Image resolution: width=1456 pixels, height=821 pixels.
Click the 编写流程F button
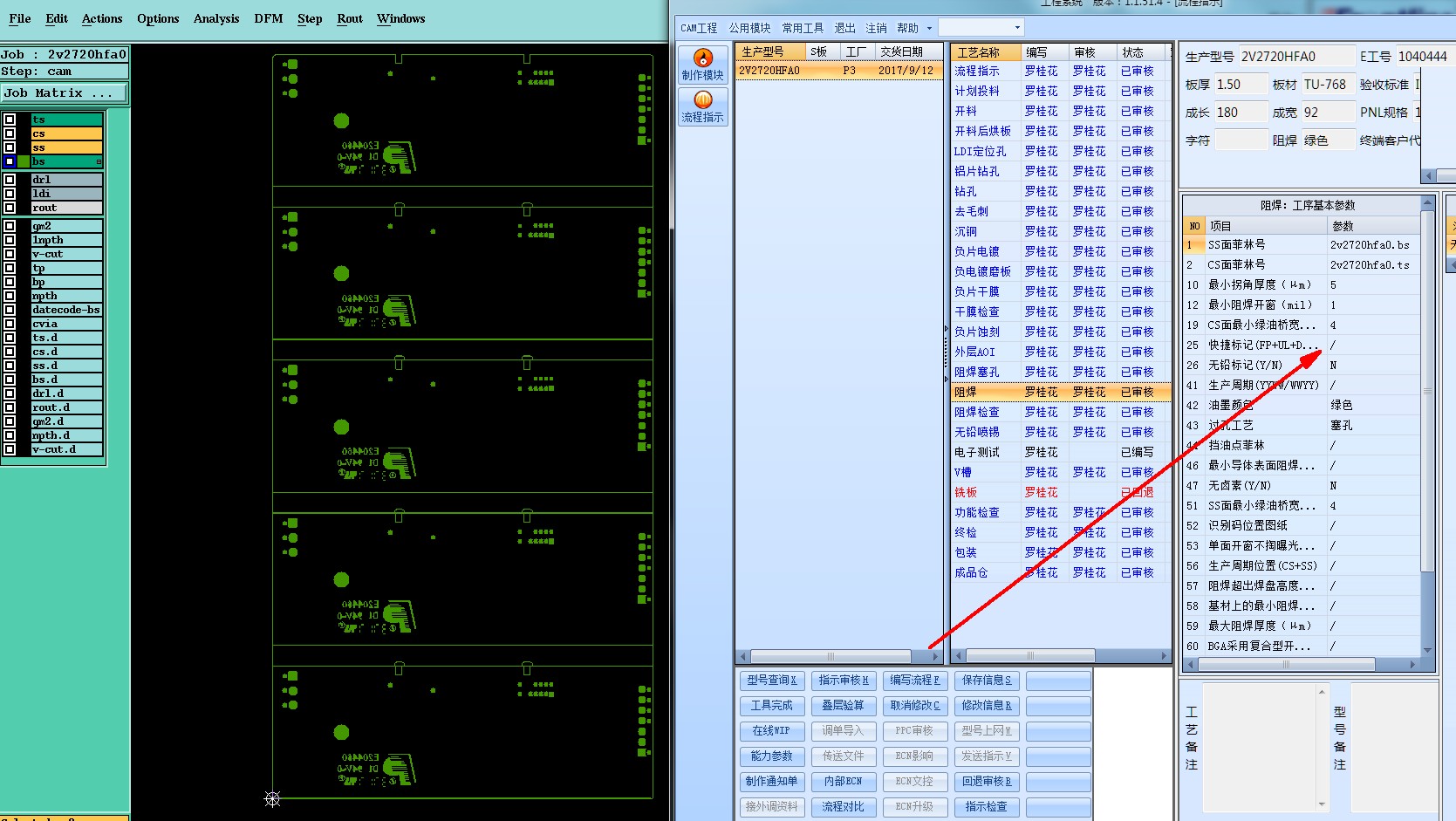[x=914, y=681]
